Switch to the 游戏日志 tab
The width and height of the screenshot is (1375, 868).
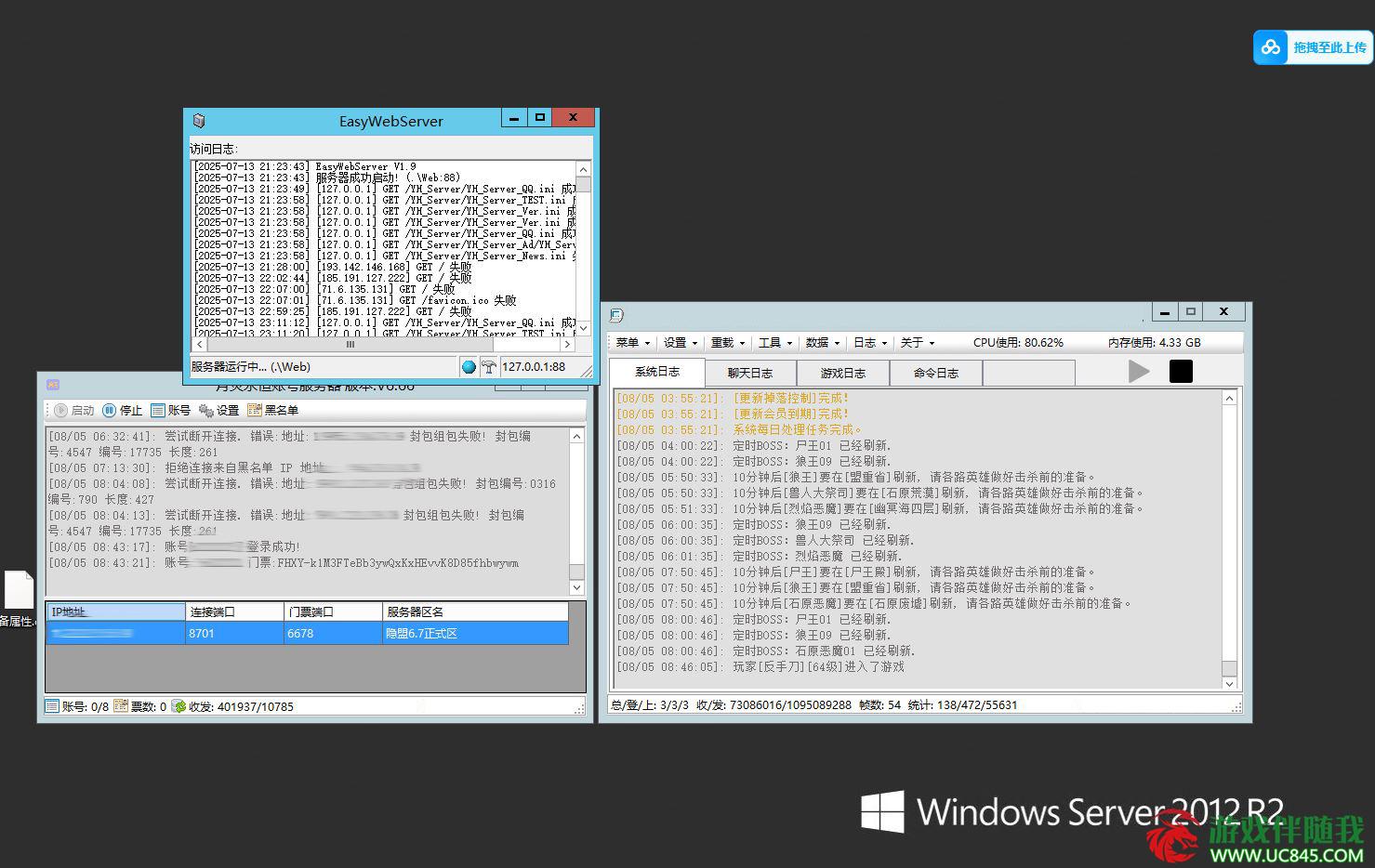[843, 373]
